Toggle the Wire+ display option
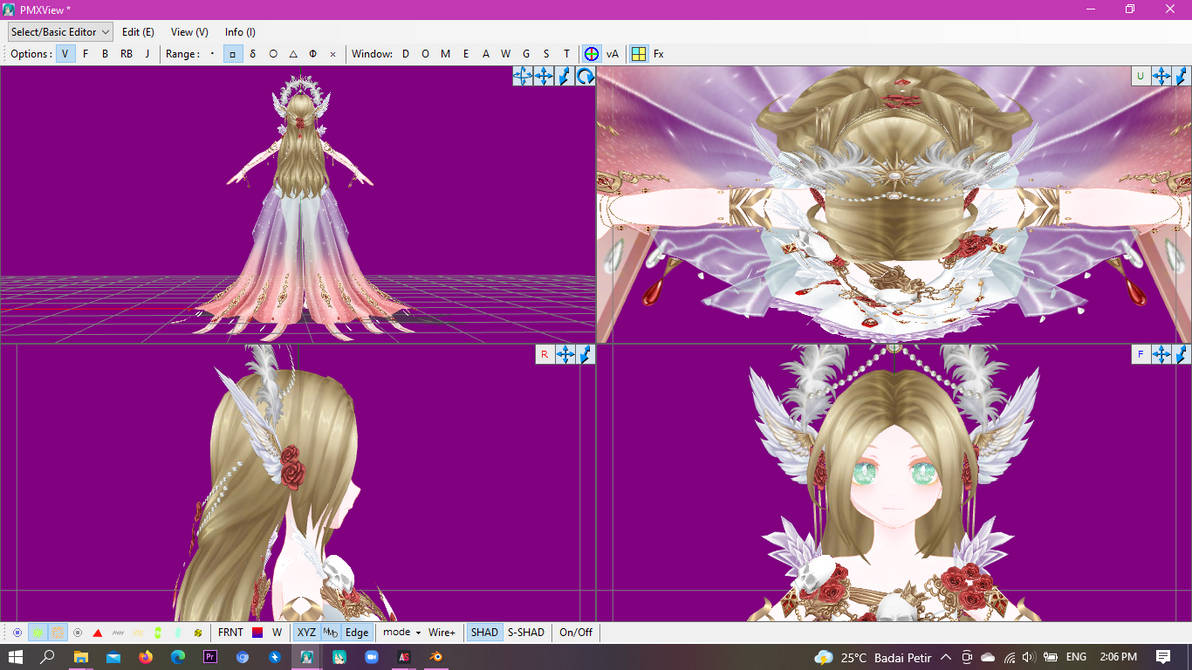This screenshot has width=1192, height=670. pyautogui.click(x=442, y=633)
